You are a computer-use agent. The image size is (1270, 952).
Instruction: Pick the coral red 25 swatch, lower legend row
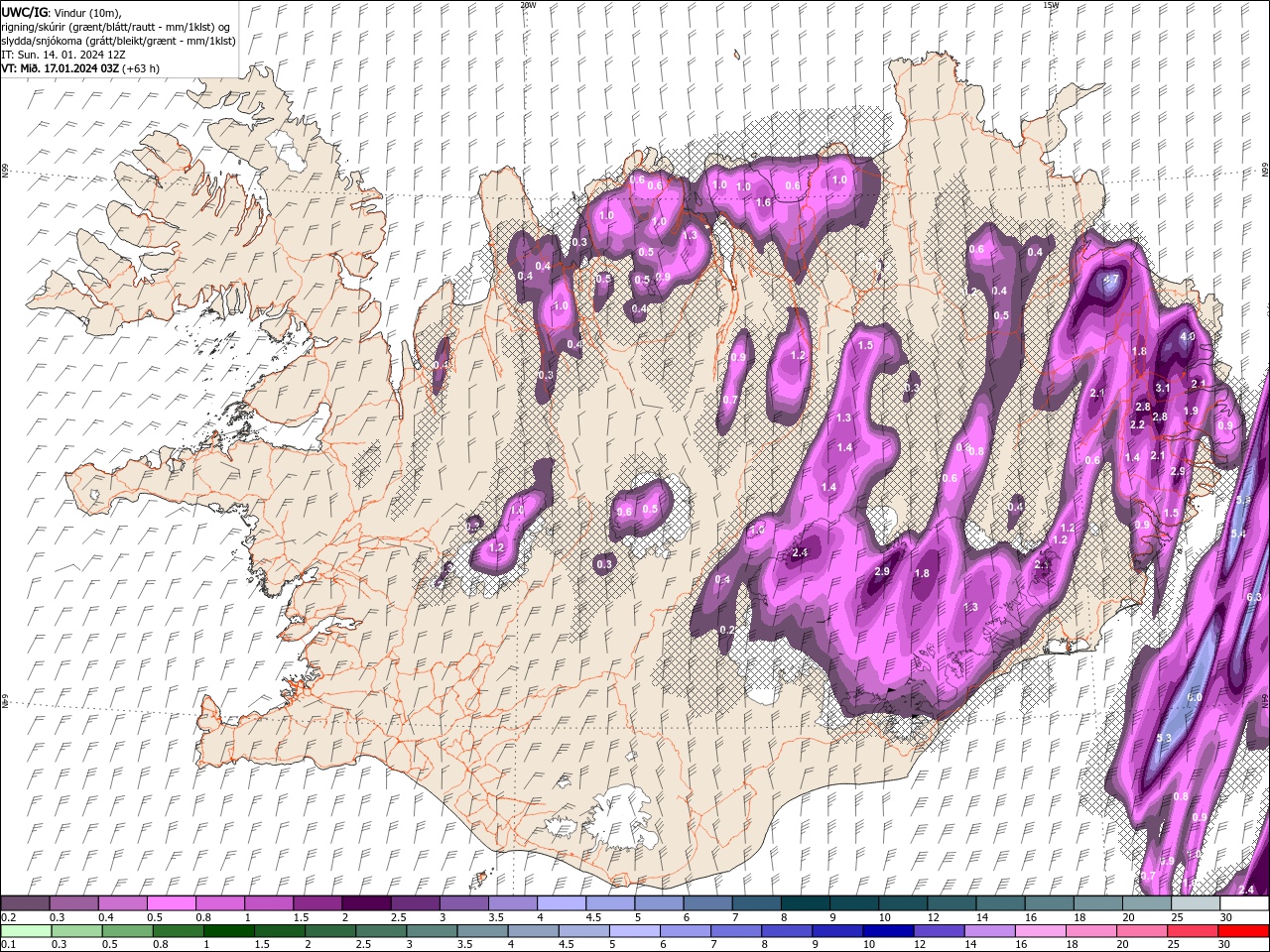1191,930
